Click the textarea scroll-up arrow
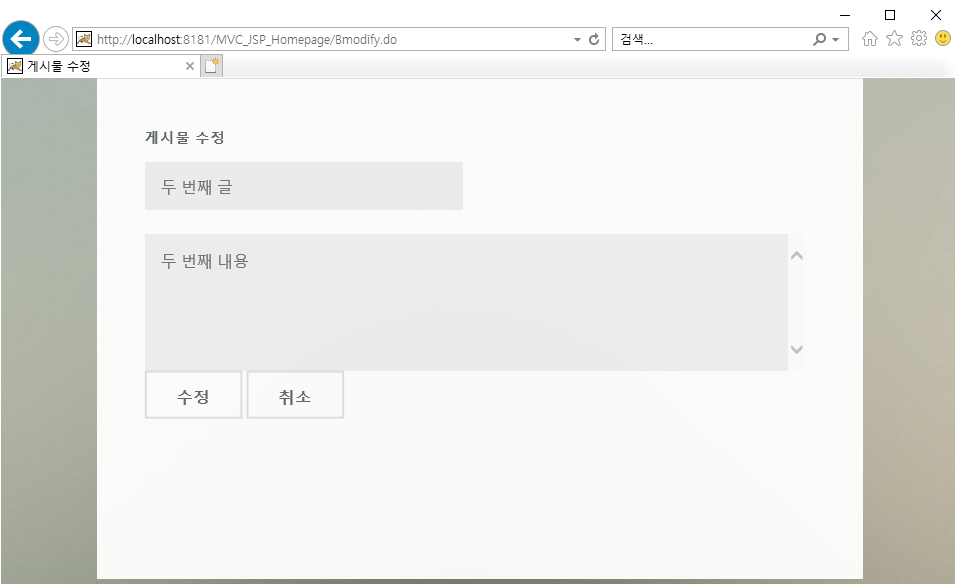This screenshot has height=584, width=955. tap(796, 255)
